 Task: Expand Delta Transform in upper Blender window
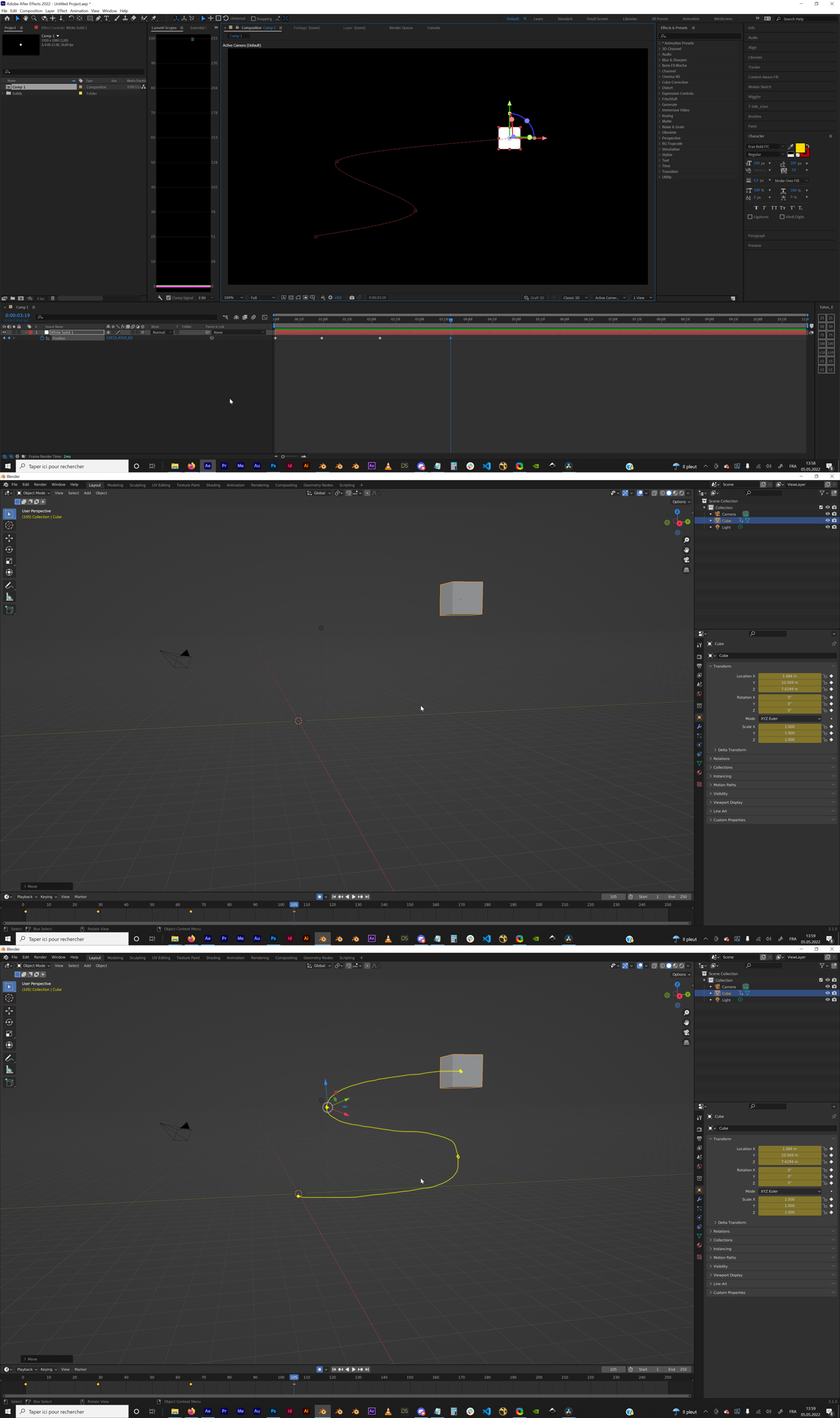coord(731,749)
